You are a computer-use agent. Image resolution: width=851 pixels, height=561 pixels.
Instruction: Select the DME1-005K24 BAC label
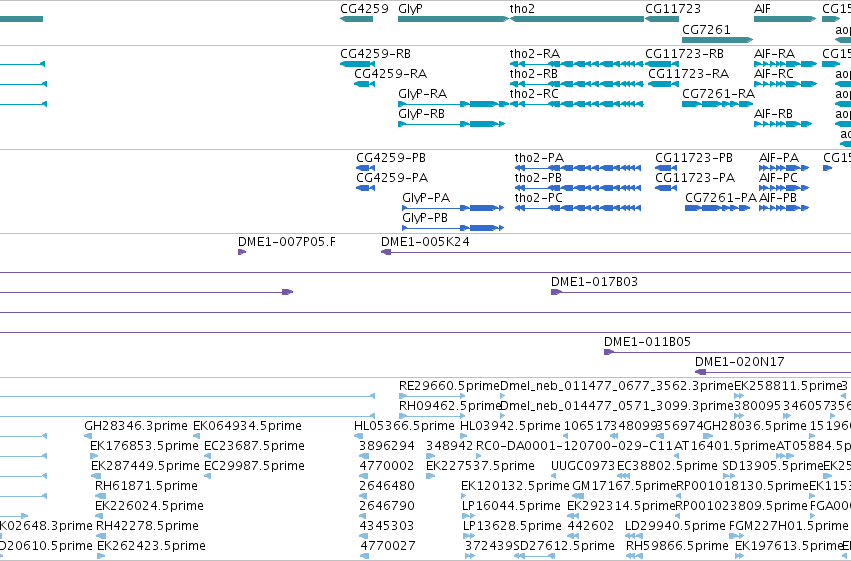tap(425, 242)
